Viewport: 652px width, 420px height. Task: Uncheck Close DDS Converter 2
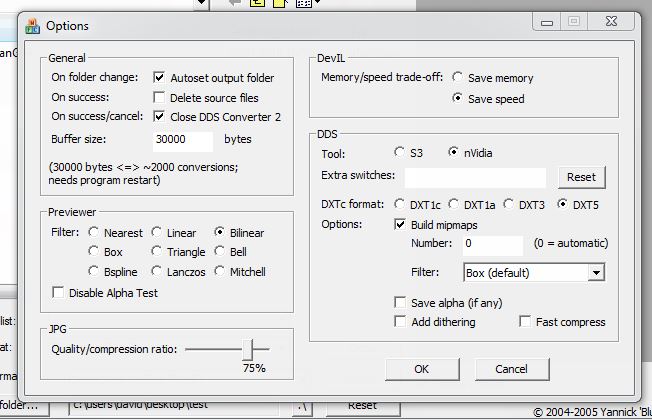(x=160, y=116)
